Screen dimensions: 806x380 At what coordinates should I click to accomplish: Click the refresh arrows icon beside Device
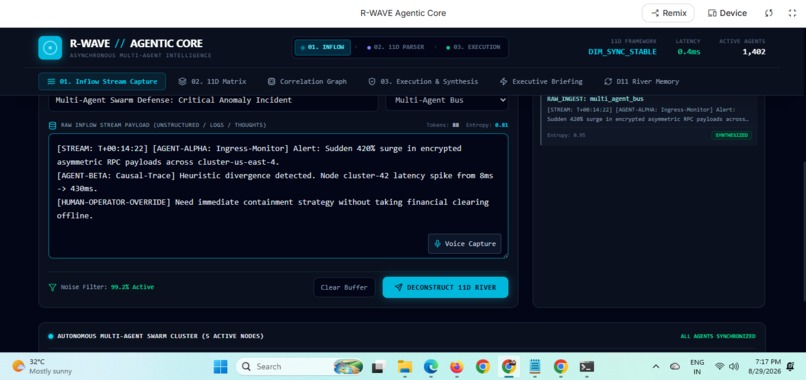(769, 13)
